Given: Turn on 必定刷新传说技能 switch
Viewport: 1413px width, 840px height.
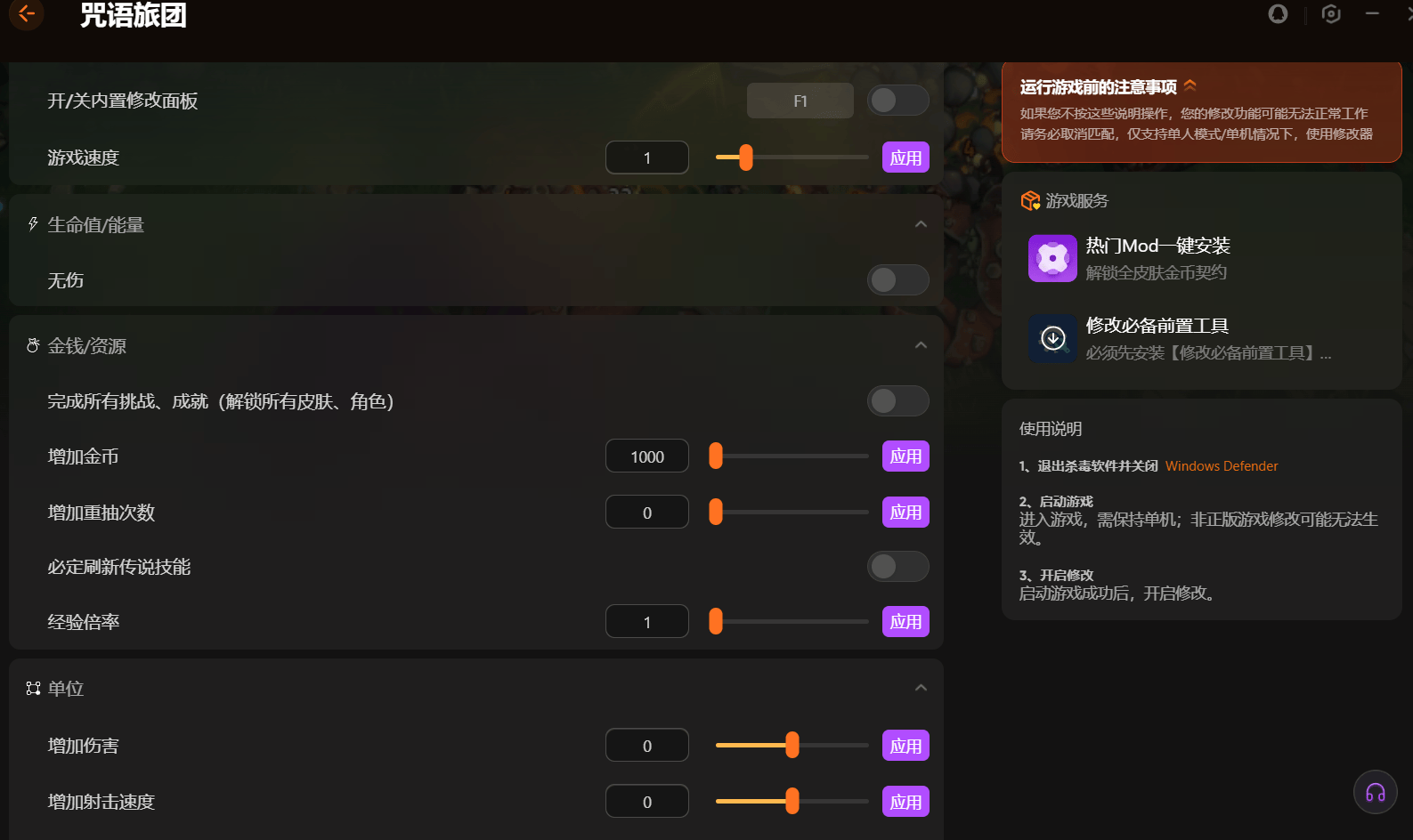Looking at the screenshot, I should pos(897,567).
